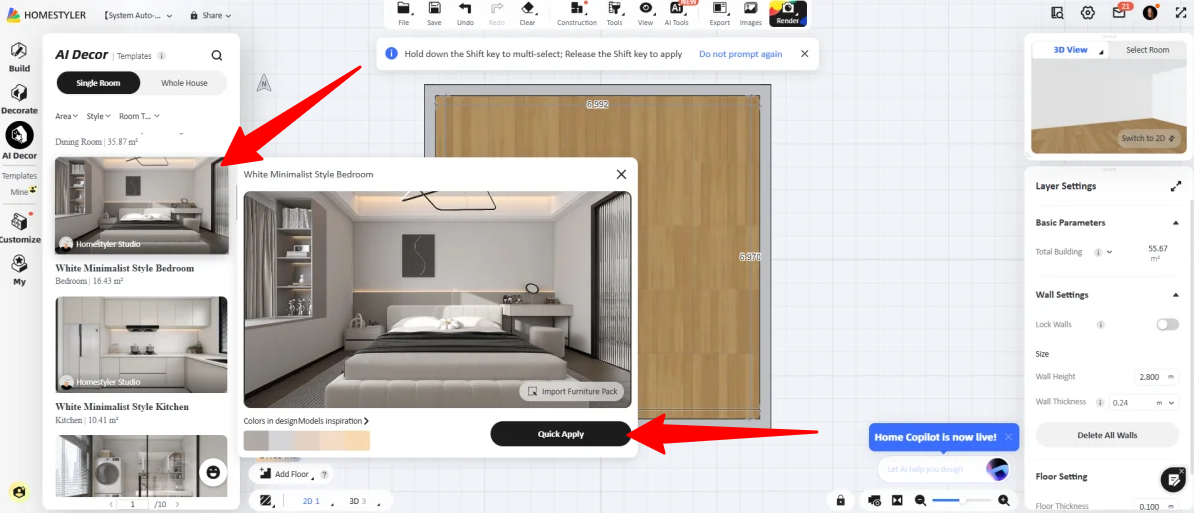Toggle the Lock Walls switch
Viewport: 1194px width, 513px height.
(x=1167, y=324)
